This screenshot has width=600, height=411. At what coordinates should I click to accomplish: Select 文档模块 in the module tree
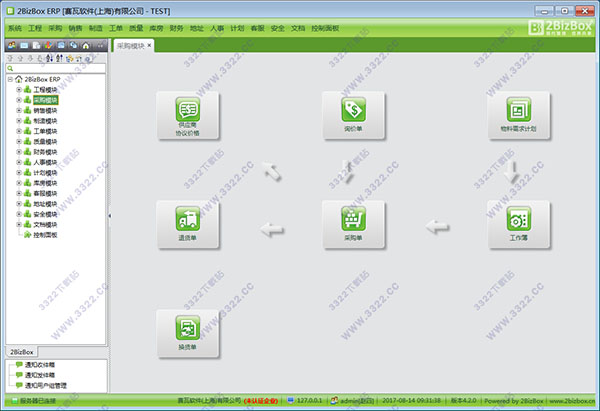coord(46,224)
